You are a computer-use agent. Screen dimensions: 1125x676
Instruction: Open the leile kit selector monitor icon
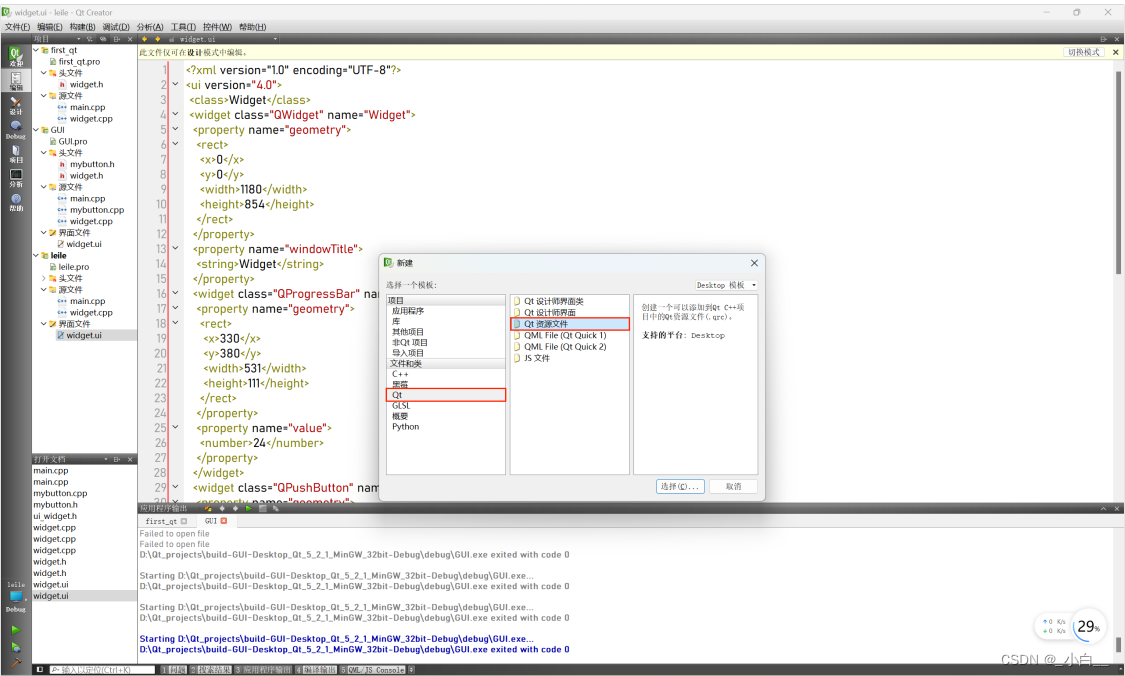[x=15, y=596]
